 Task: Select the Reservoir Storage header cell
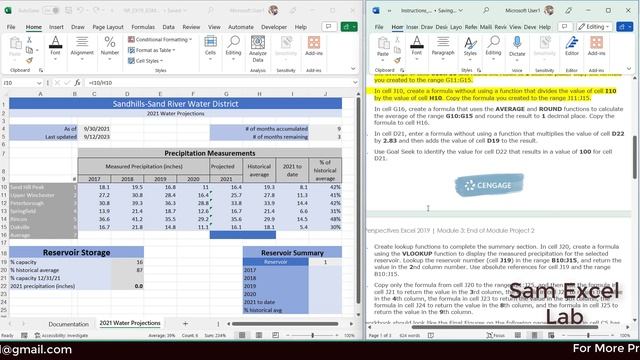(76, 252)
